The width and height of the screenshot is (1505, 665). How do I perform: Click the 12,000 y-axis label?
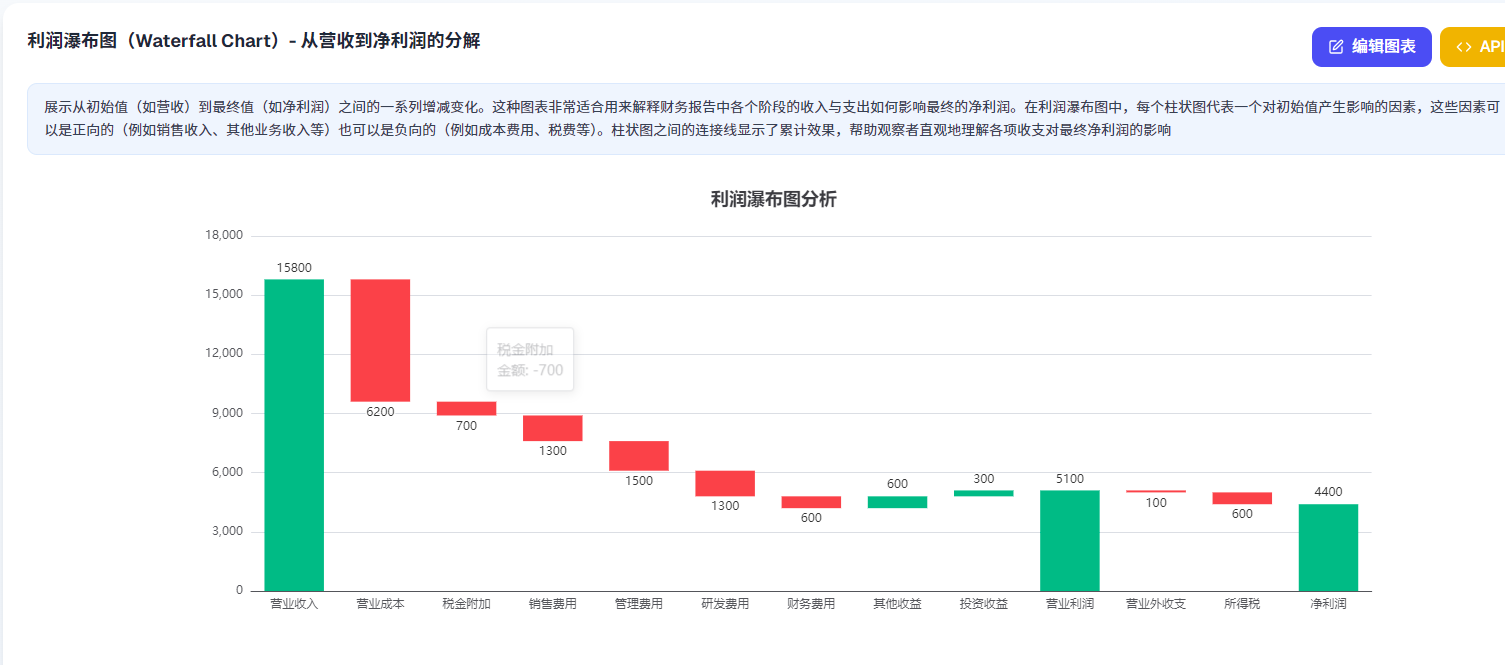pos(224,353)
